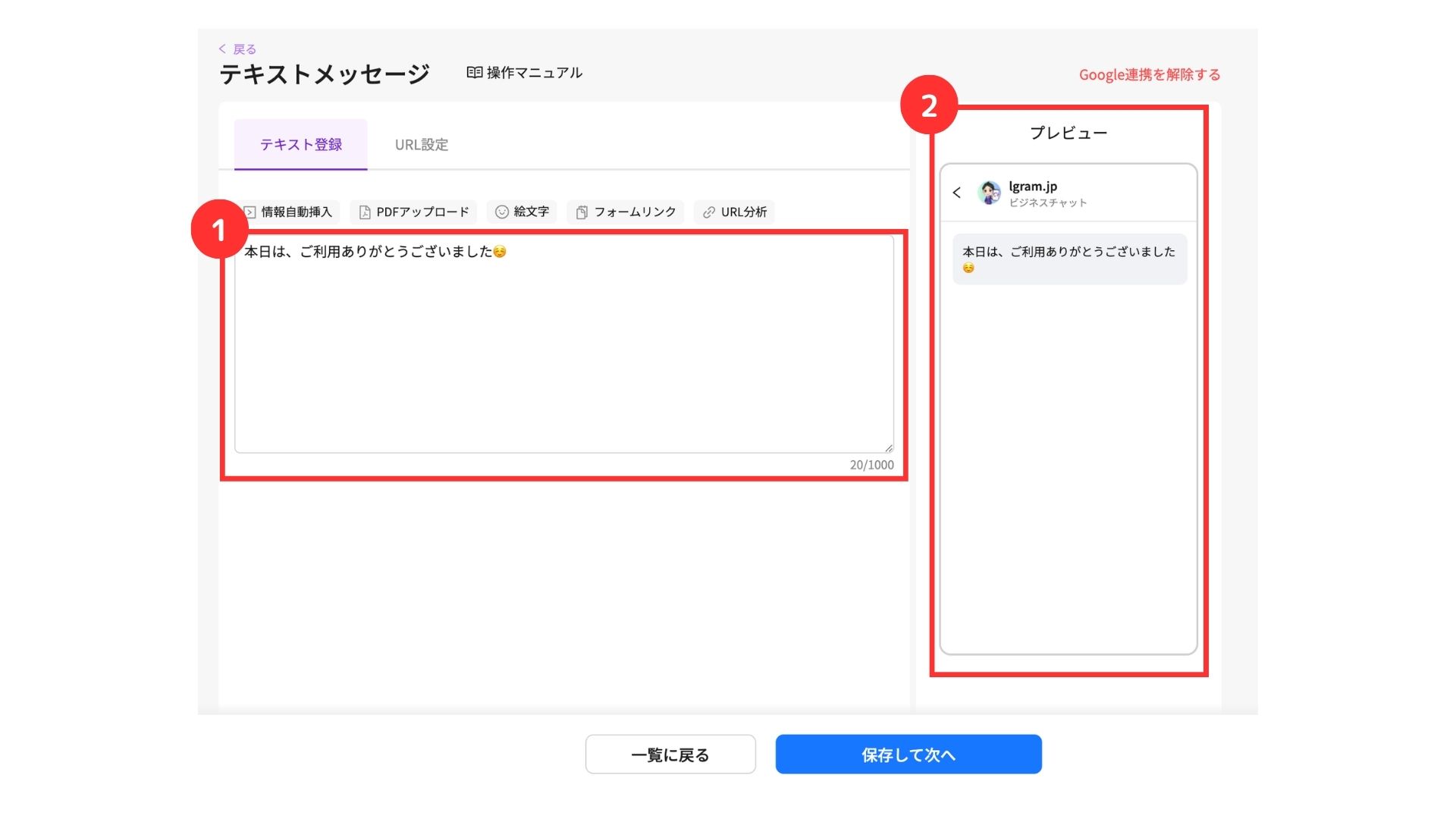The width and height of the screenshot is (1456, 819).
Task: Click inside the message text area
Action: [563, 349]
